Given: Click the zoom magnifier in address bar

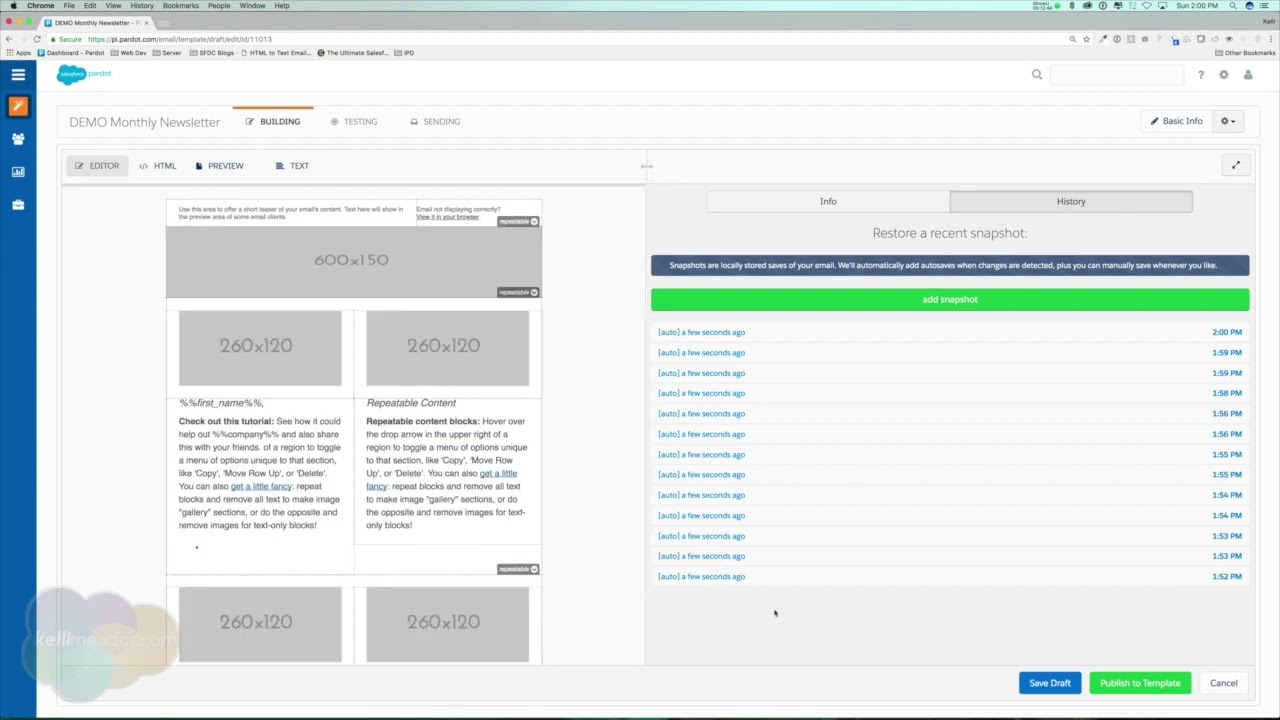Looking at the screenshot, I should coord(1073,39).
